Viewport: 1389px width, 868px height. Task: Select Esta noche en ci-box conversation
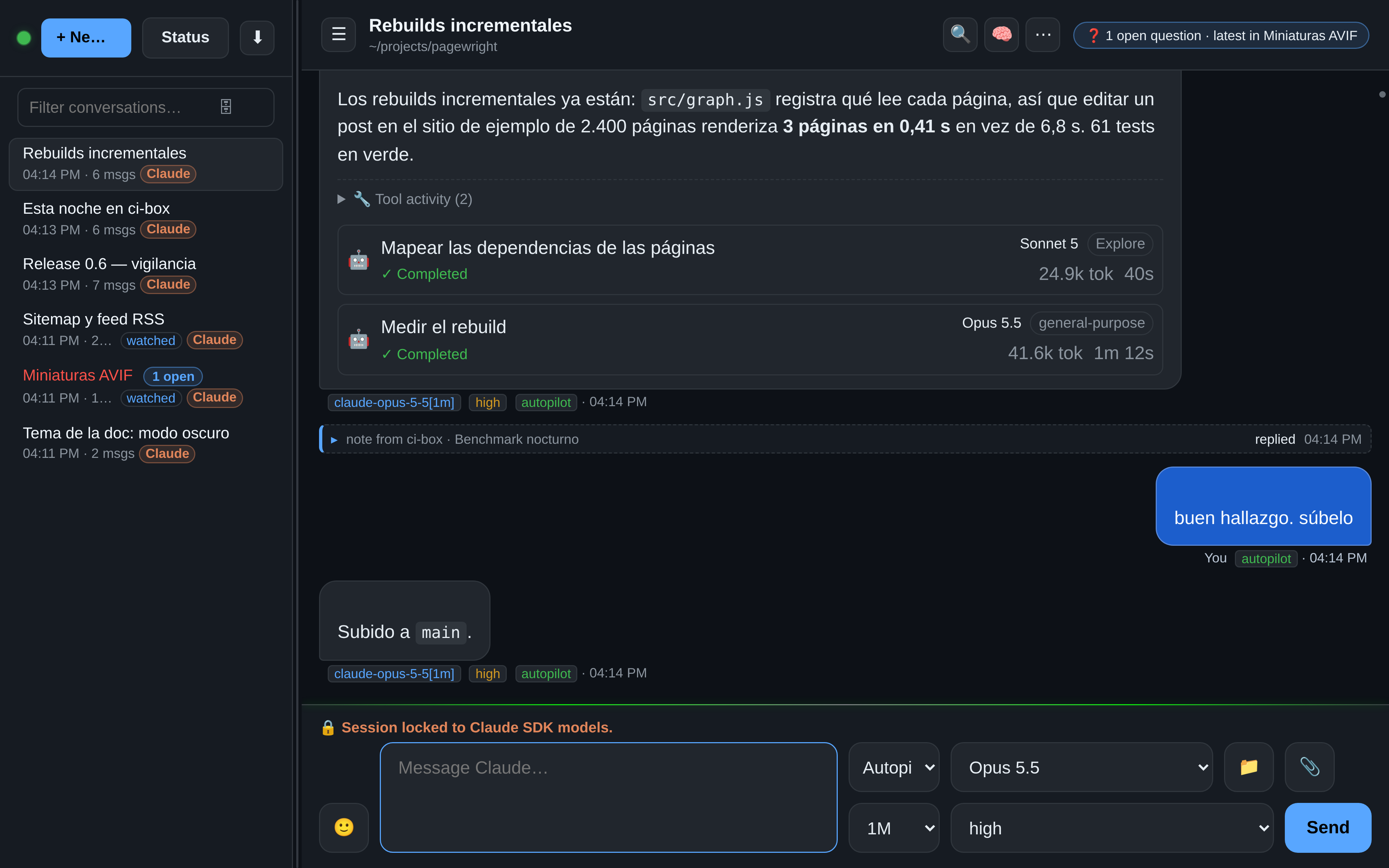coord(146,219)
